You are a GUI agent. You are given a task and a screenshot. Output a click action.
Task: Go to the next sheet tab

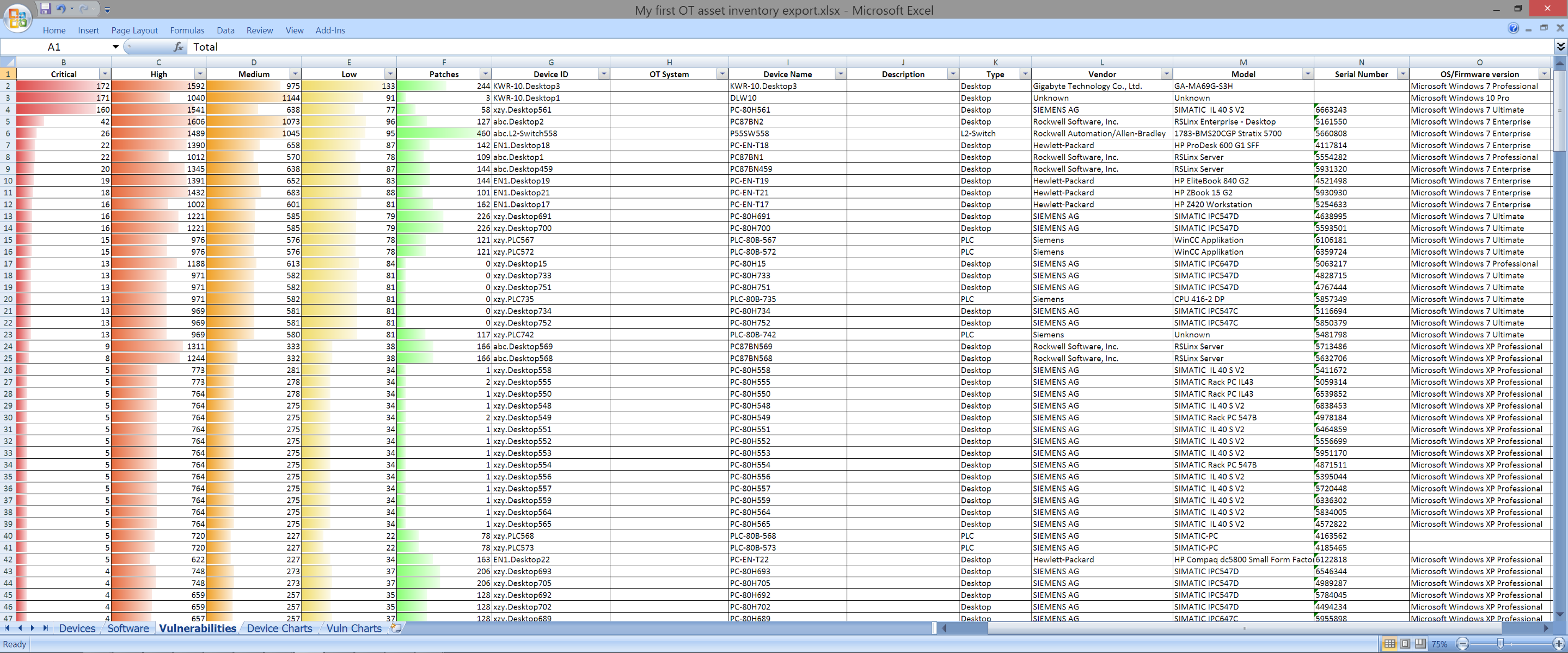(32, 628)
